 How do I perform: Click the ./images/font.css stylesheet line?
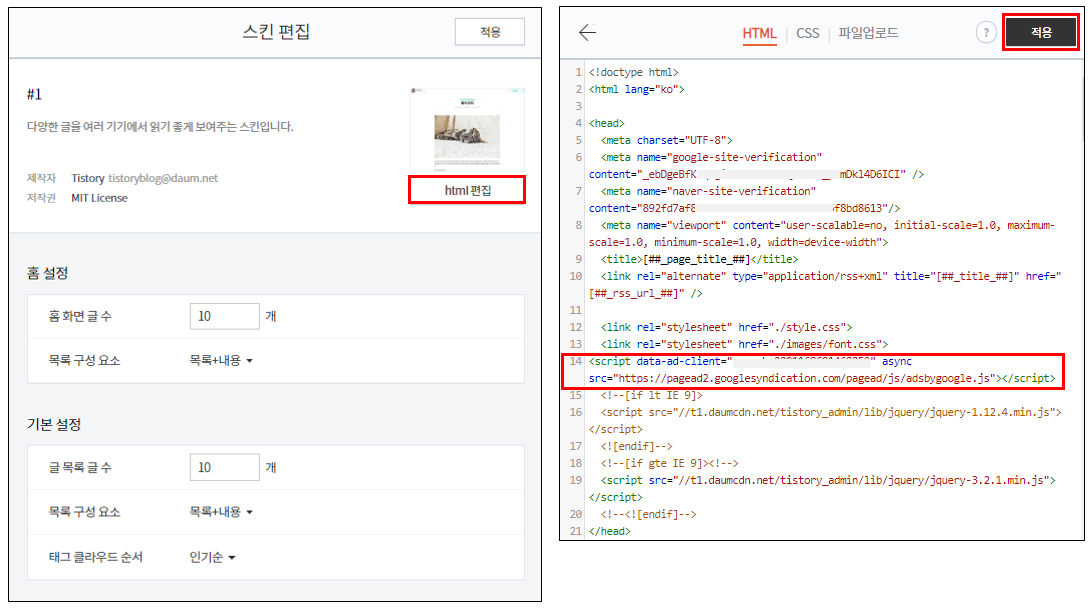point(744,344)
